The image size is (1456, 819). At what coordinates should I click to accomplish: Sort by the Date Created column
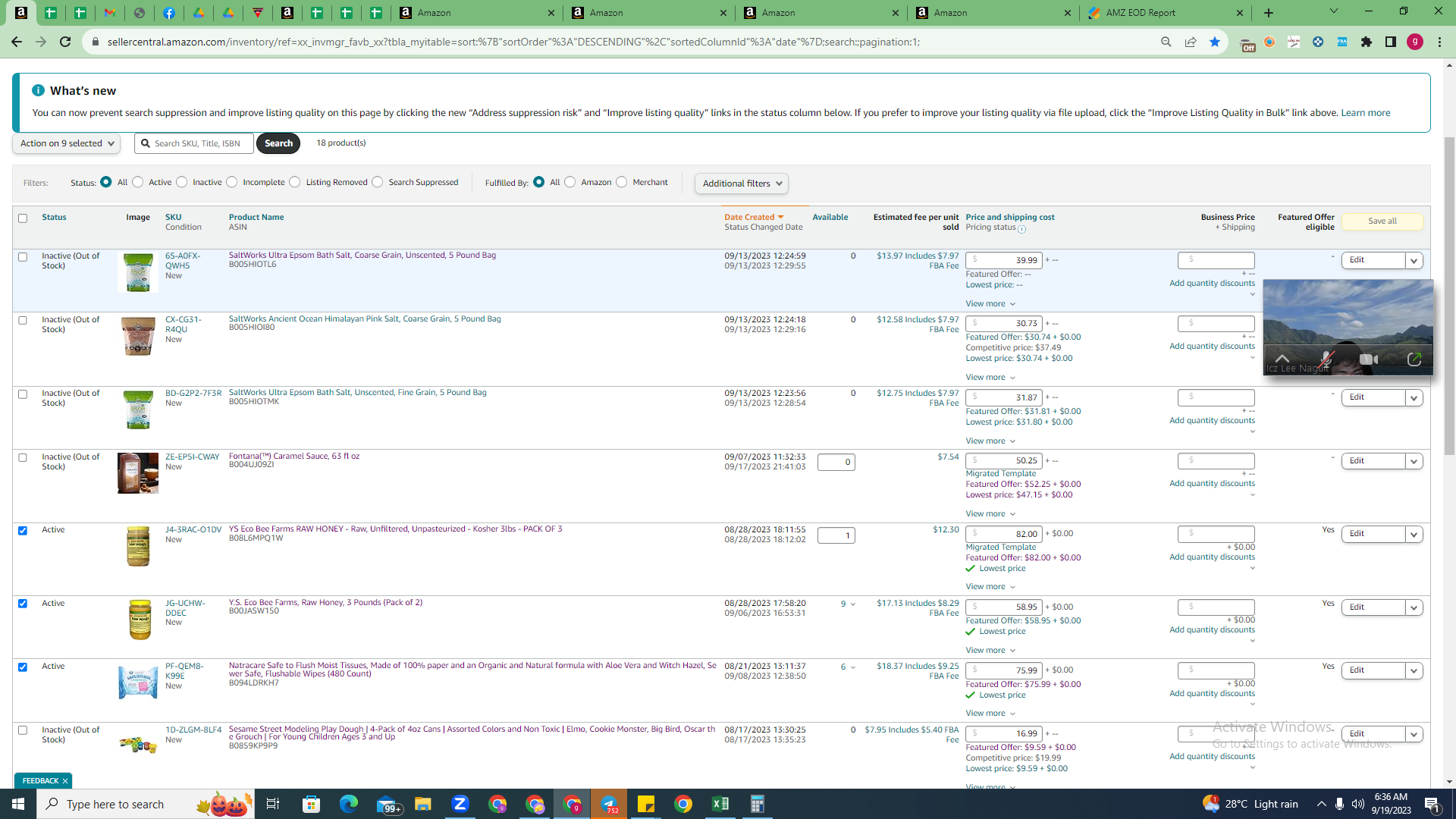754,218
